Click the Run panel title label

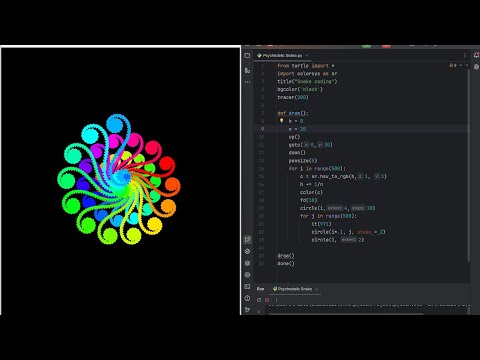[260, 289]
